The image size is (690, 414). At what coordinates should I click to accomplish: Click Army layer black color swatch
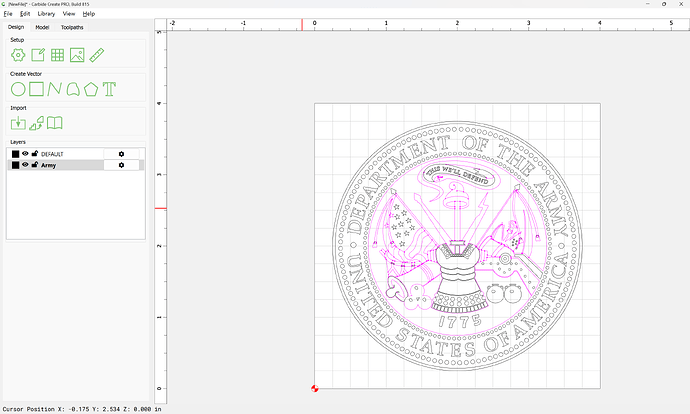15,165
